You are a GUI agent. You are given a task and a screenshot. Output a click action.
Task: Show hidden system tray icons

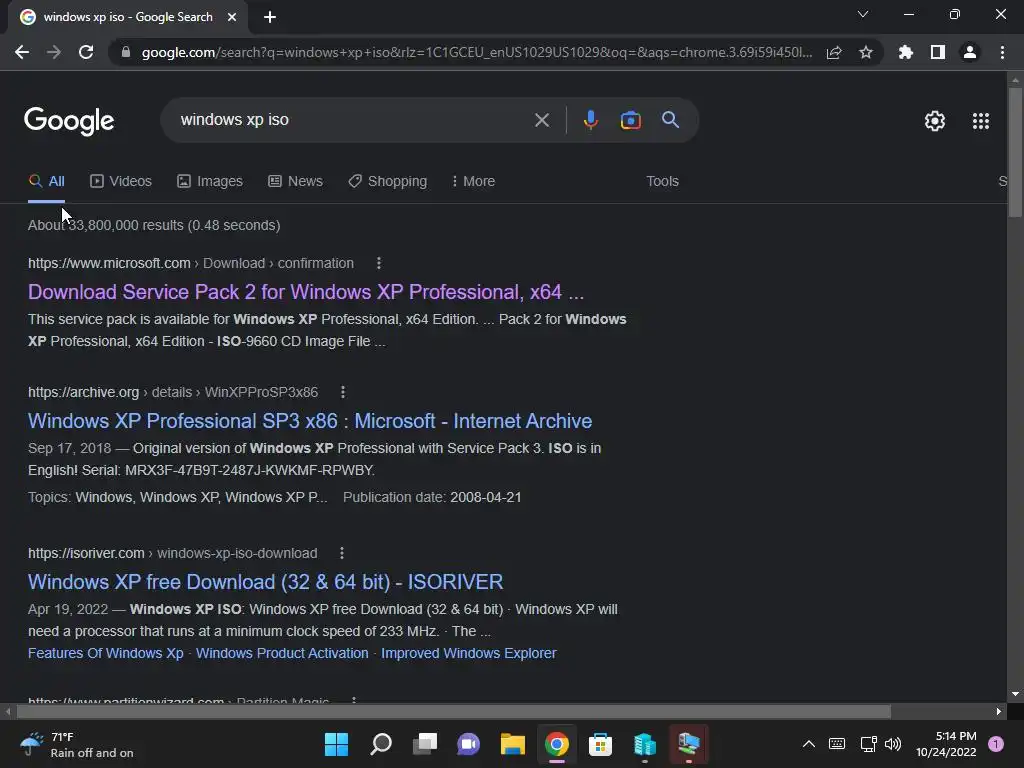pyautogui.click(x=808, y=744)
